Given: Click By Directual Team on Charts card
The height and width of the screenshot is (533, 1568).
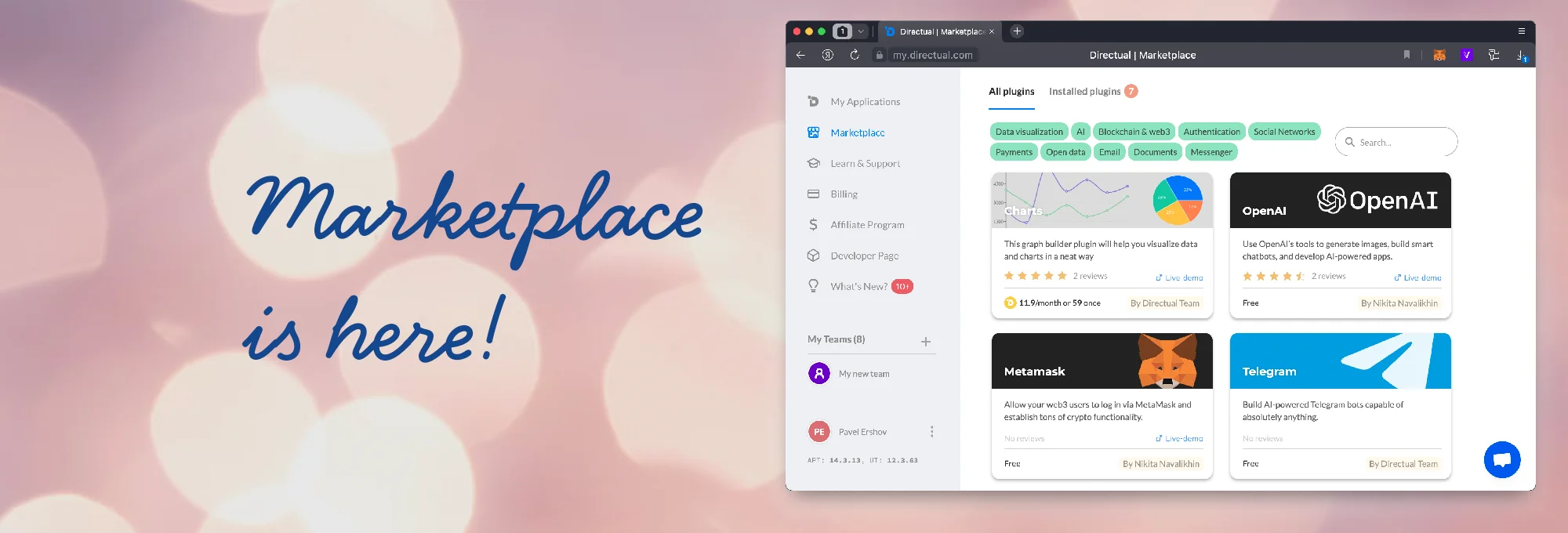Looking at the screenshot, I should [x=1164, y=303].
